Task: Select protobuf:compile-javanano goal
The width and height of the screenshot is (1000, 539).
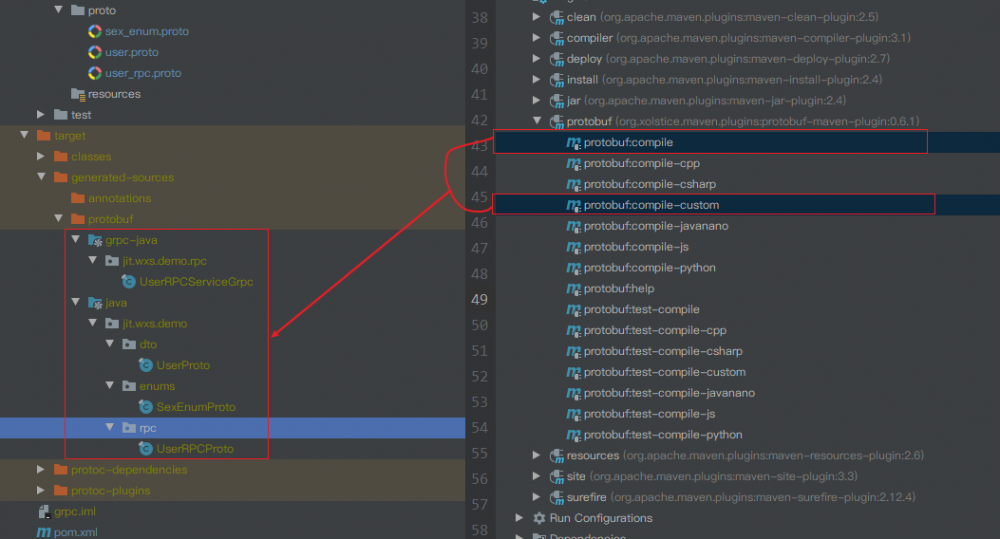Action: [656, 226]
